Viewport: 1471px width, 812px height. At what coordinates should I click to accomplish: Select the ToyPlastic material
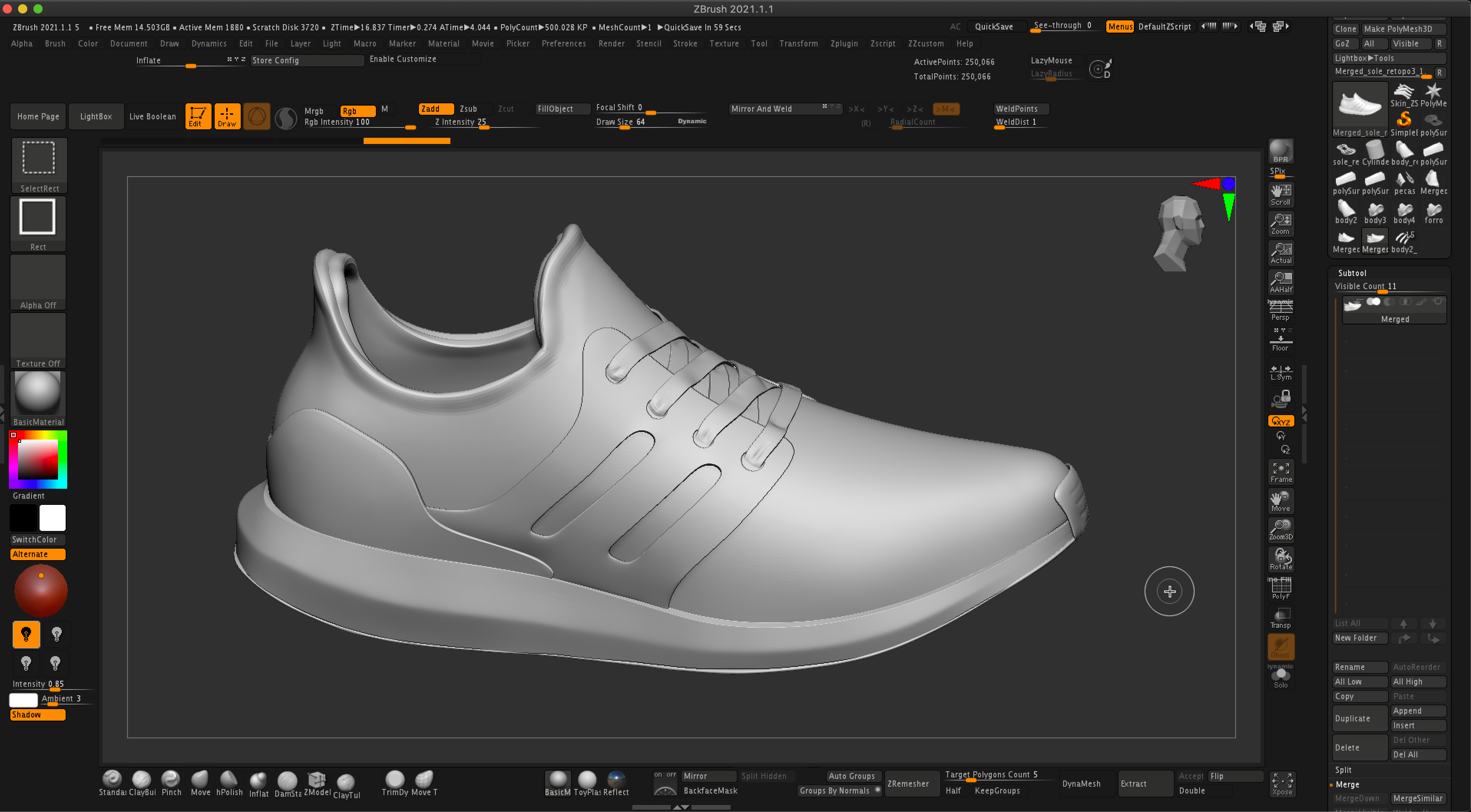tap(587, 783)
